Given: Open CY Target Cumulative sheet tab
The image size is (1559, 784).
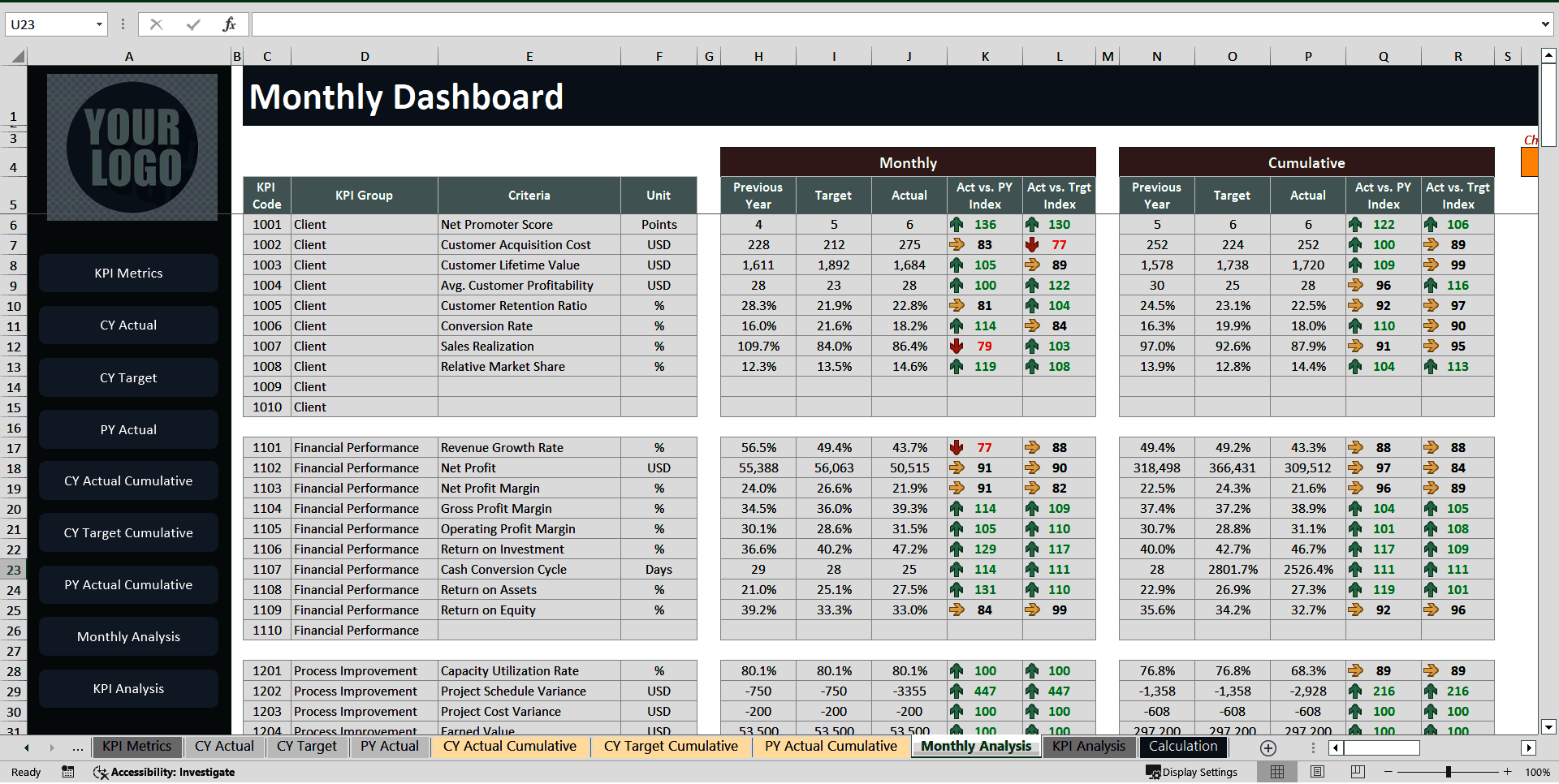Looking at the screenshot, I should (x=671, y=746).
